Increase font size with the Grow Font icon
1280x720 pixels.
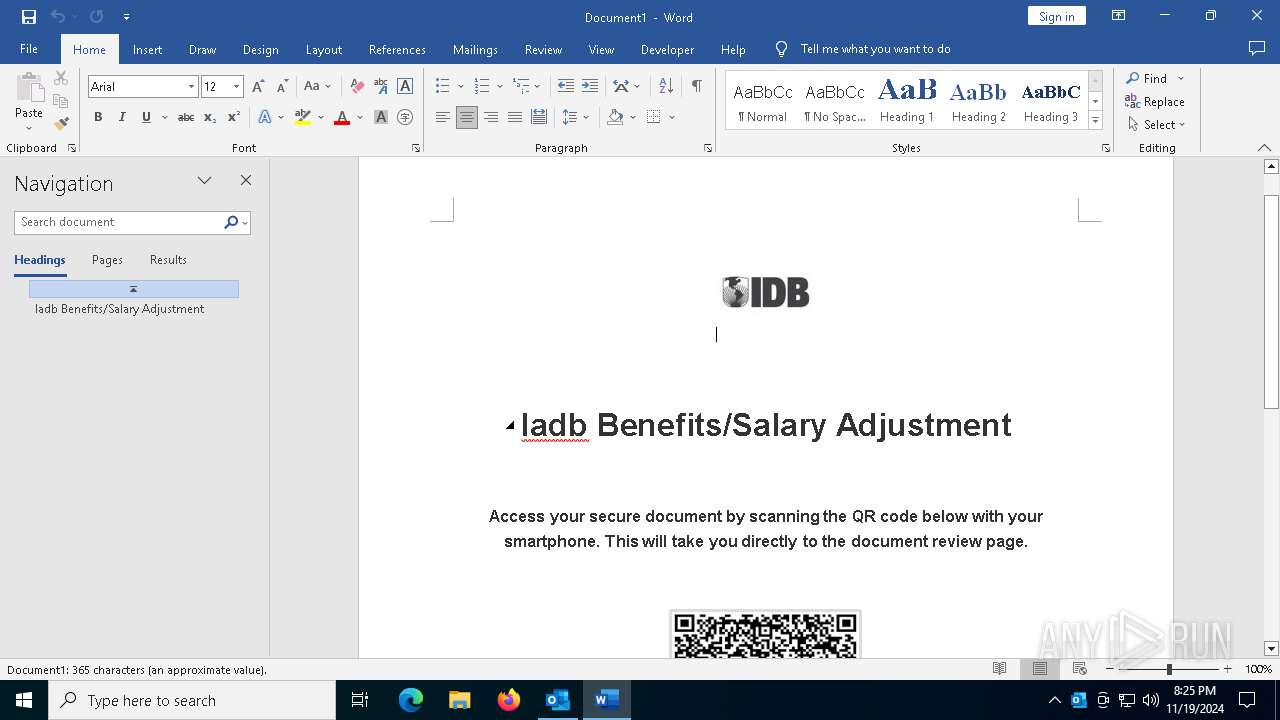pyautogui.click(x=259, y=87)
